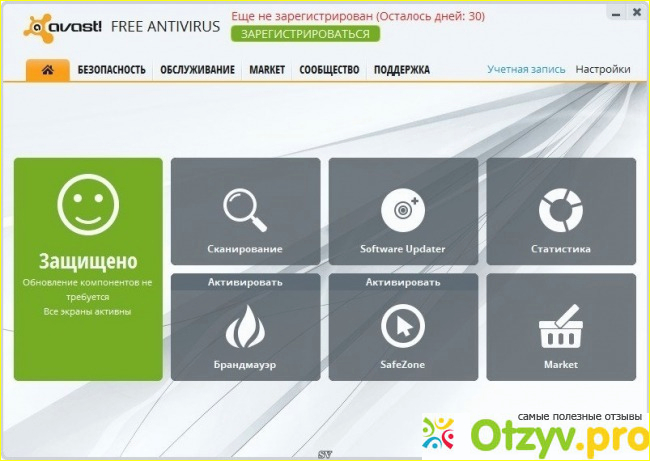
Task: Open Настройки settings link
Action: [x=603, y=69]
